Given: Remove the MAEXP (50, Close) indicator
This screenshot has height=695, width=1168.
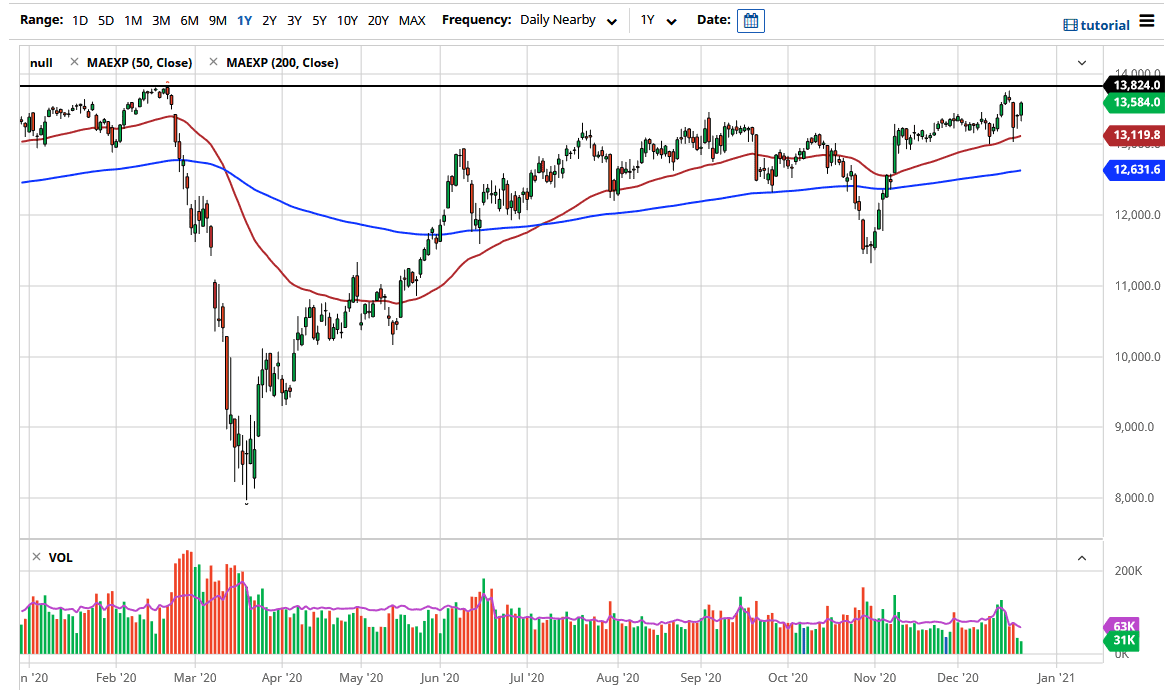Looking at the screenshot, I should [x=75, y=62].
